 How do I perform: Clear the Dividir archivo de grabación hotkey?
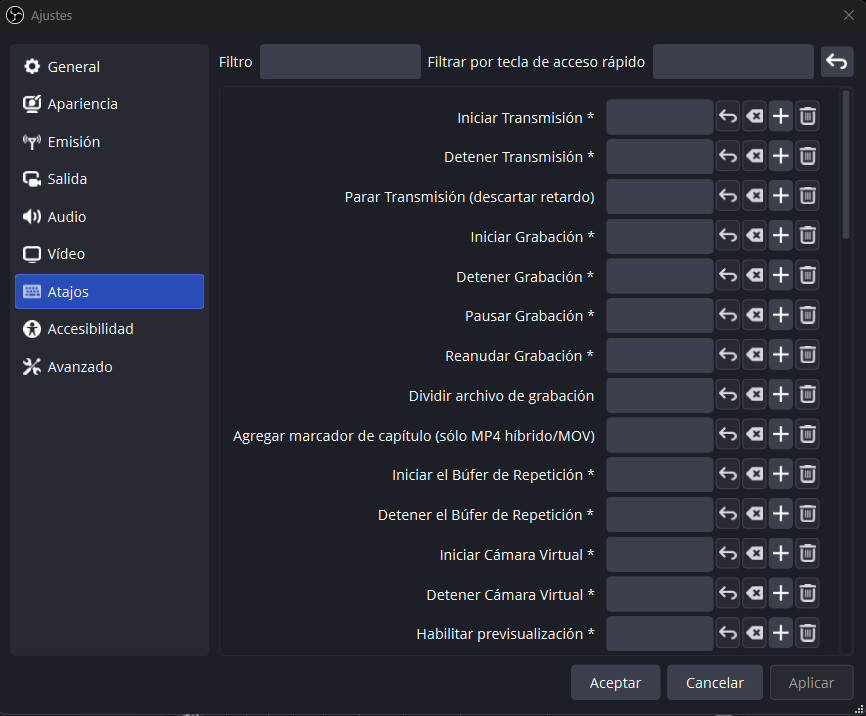point(755,395)
